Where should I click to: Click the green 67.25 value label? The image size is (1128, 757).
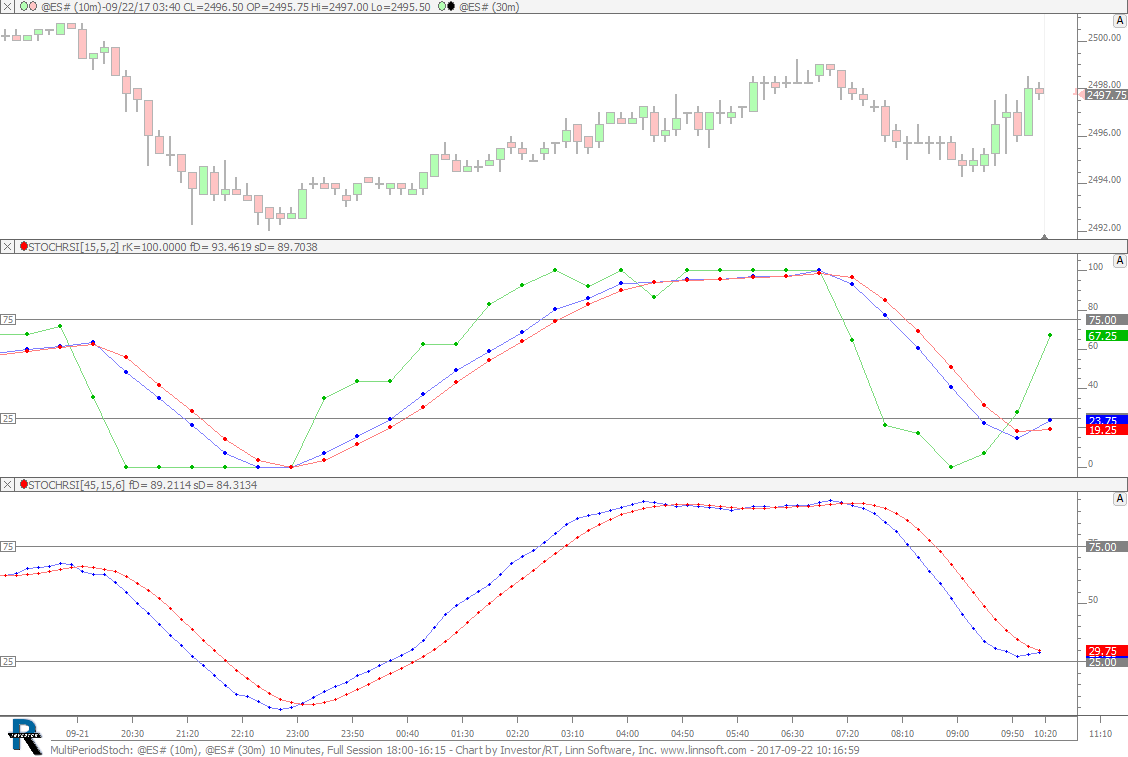tap(1106, 336)
